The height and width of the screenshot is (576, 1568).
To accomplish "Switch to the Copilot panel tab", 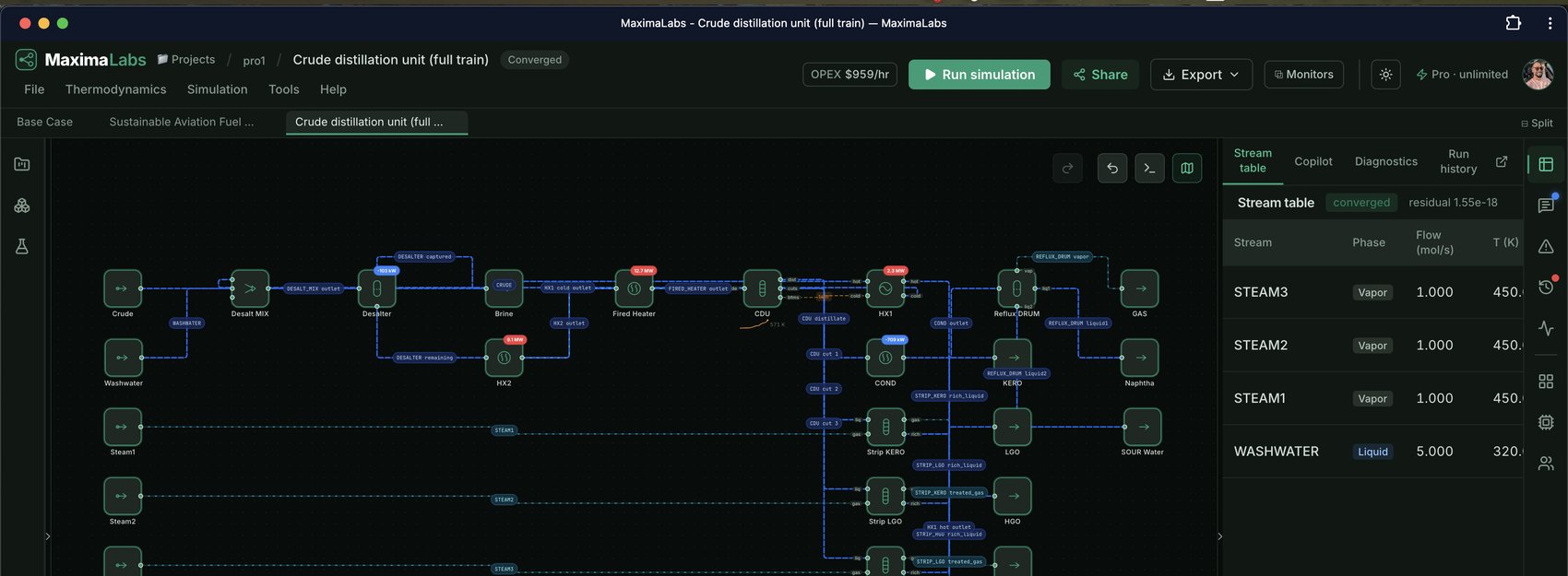I will [1313, 161].
